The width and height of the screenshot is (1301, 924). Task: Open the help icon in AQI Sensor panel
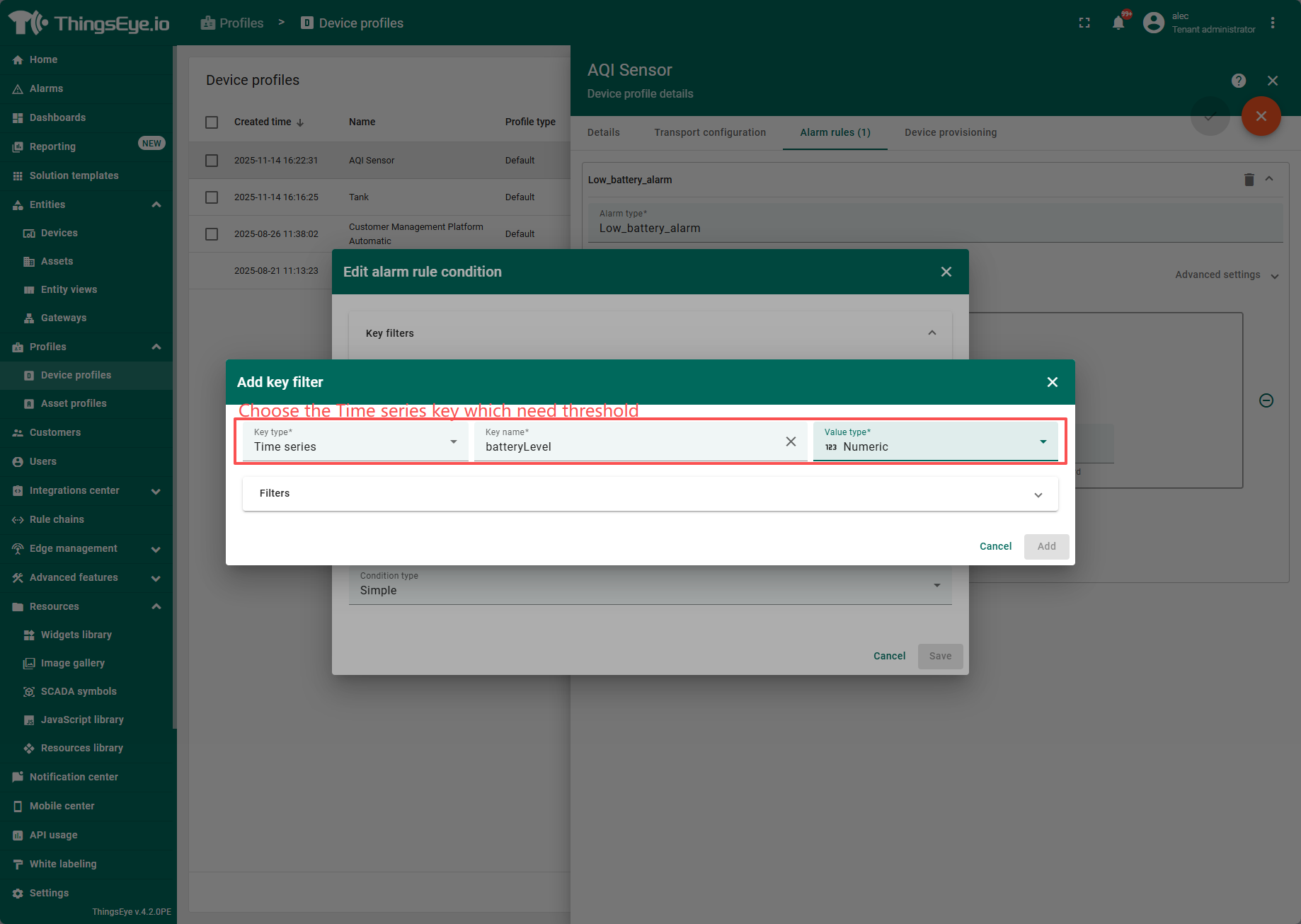1238,81
